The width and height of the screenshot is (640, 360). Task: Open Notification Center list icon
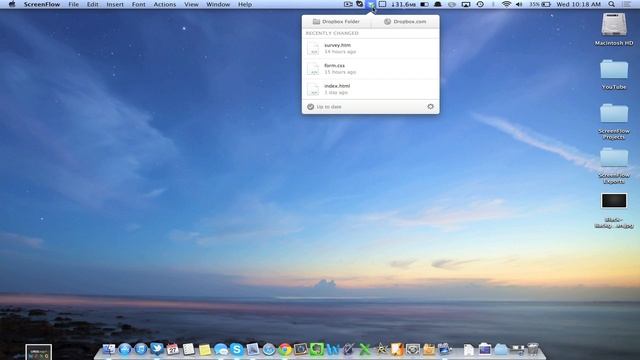coord(627,4)
